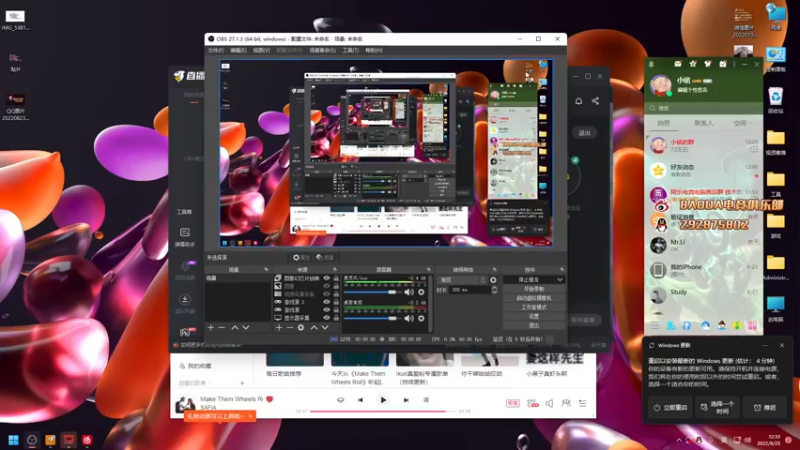This screenshot has width=800, height=450.
Task: Click the mail icon in QQ header
Action: point(678,64)
